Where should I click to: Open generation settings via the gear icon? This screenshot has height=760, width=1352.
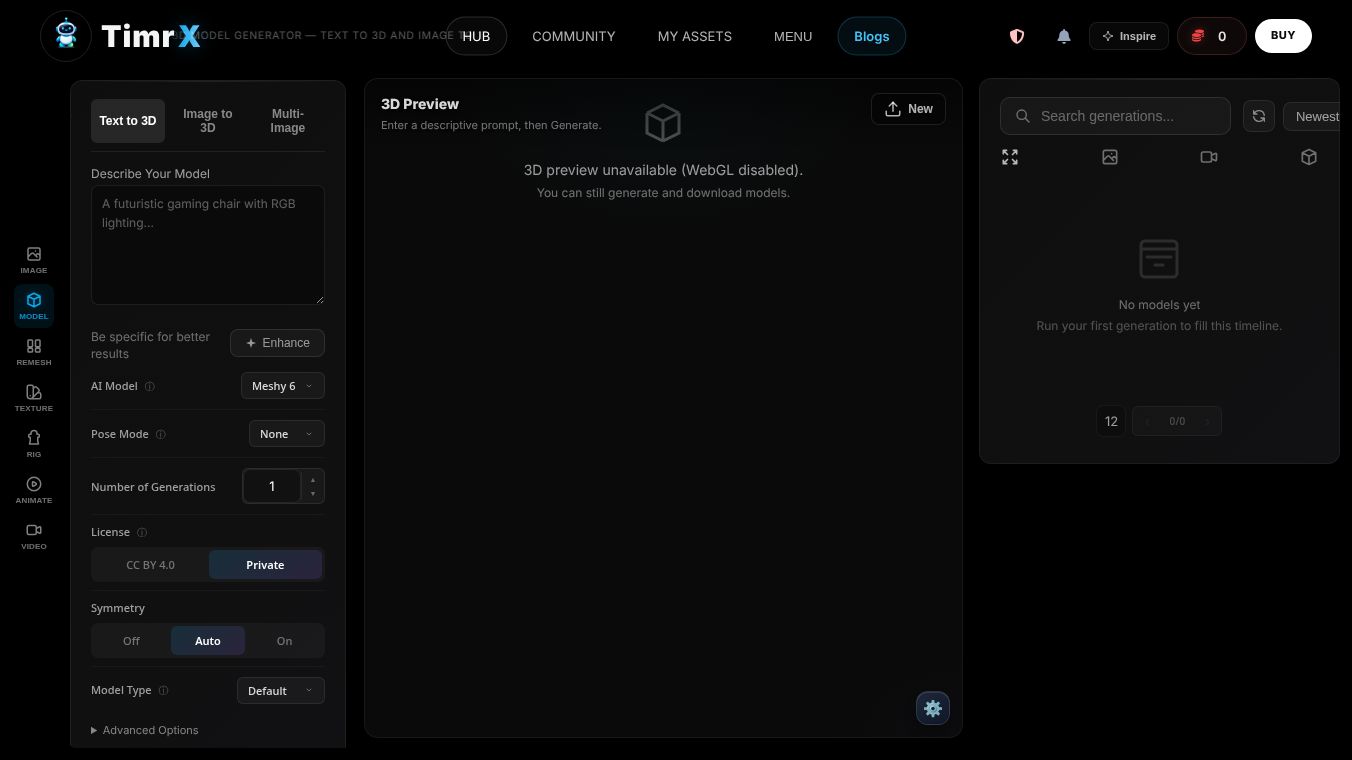tap(932, 708)
